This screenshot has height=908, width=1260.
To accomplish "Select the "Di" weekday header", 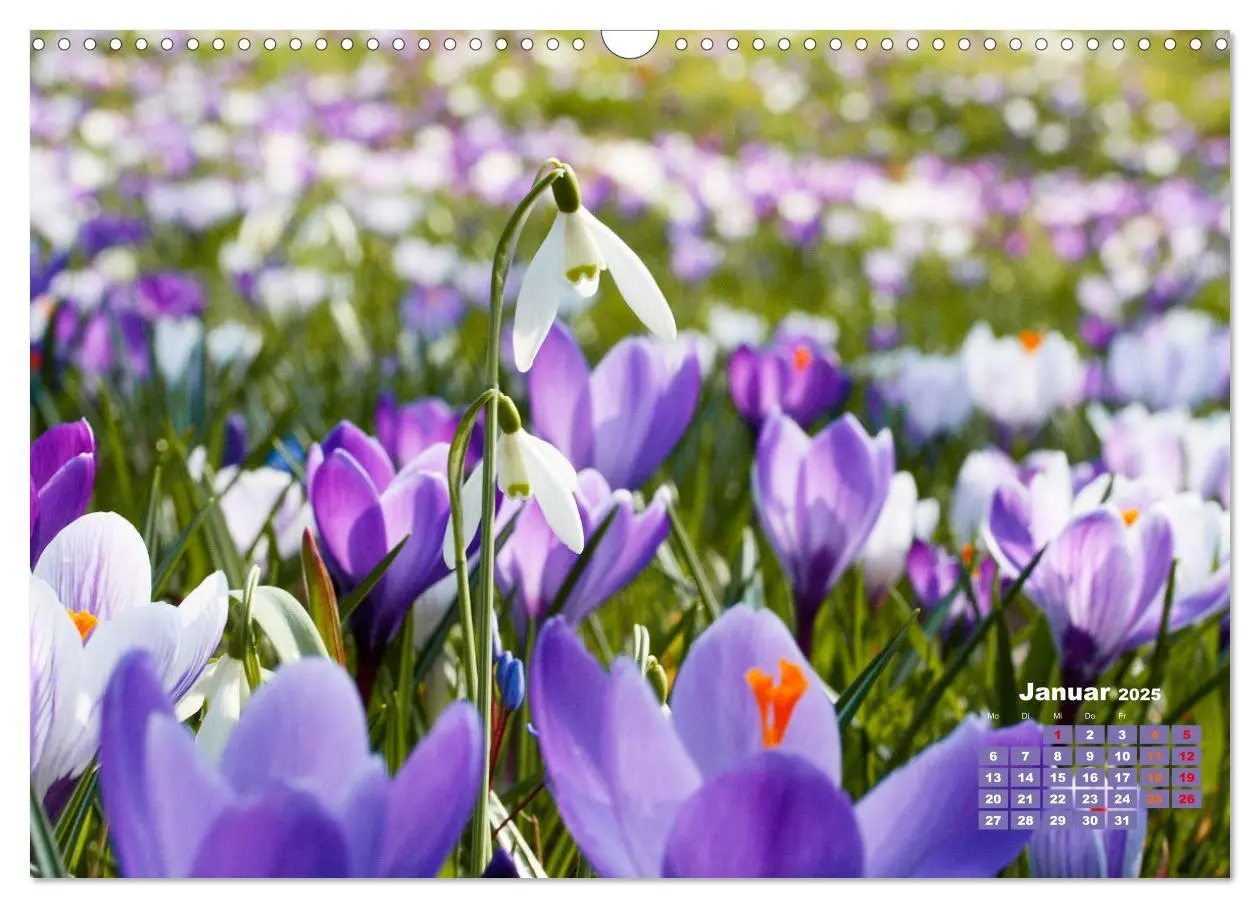I will tap(1025, 716).
